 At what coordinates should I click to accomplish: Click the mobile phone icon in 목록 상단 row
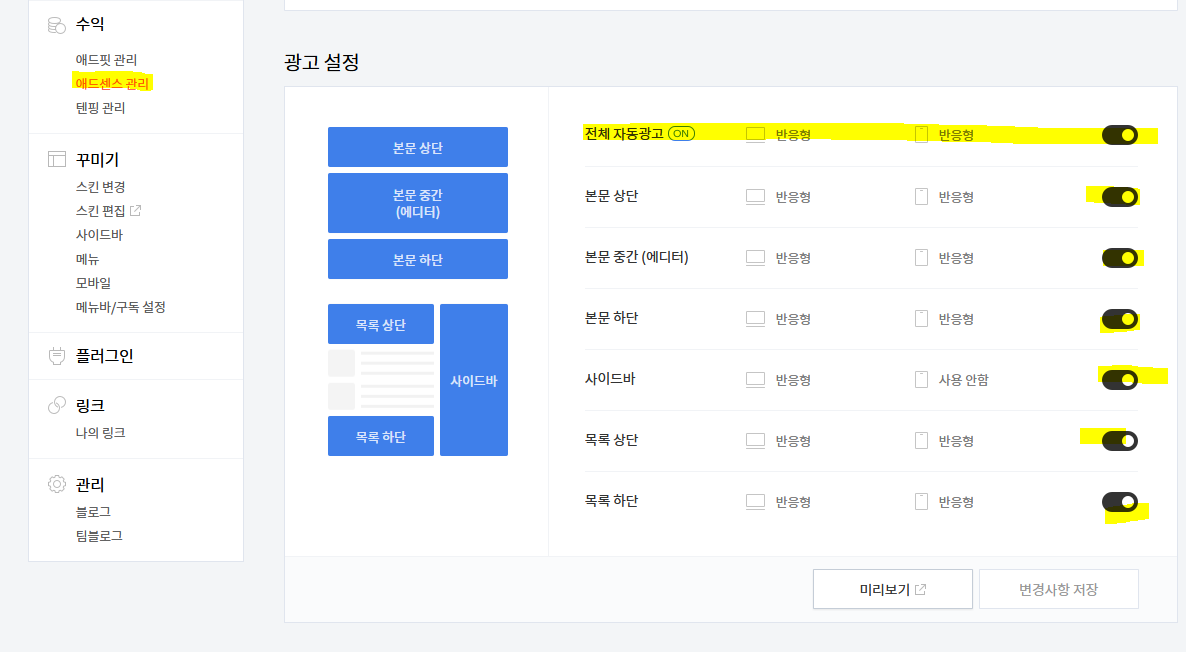click(921, 441)
